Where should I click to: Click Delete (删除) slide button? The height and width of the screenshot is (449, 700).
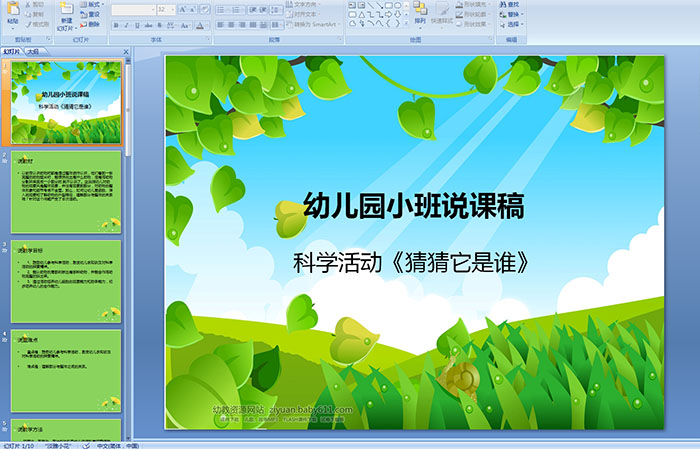click(90, 24)
